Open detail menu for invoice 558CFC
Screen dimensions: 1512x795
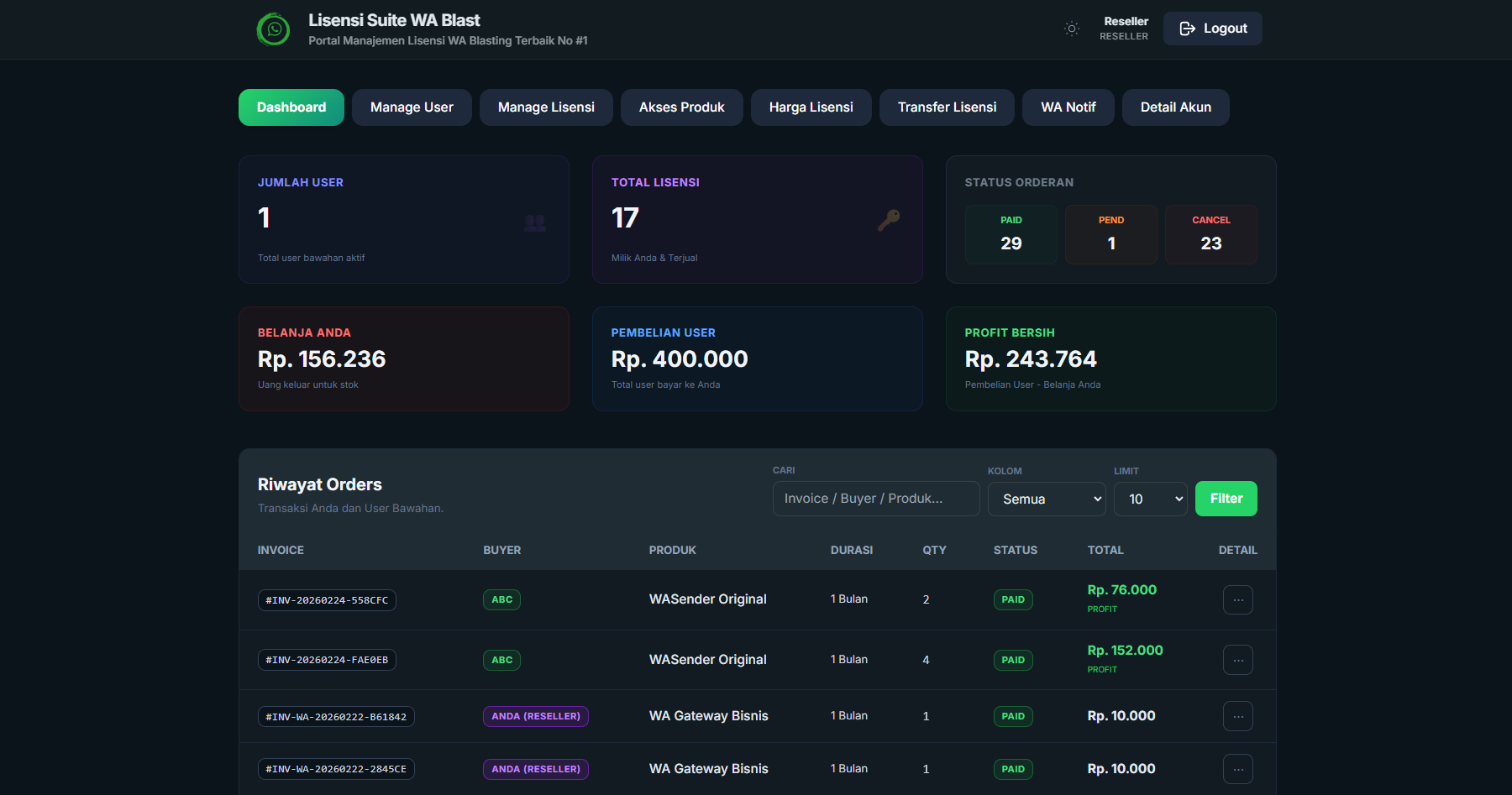click(1237, 600)
